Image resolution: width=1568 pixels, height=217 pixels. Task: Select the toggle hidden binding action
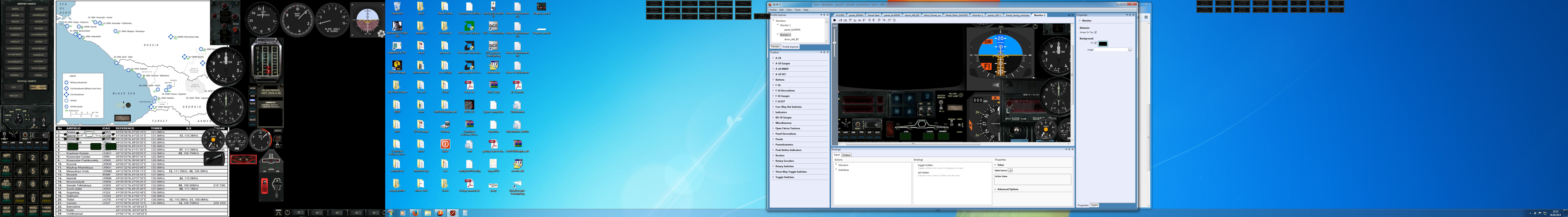[925, 165]
